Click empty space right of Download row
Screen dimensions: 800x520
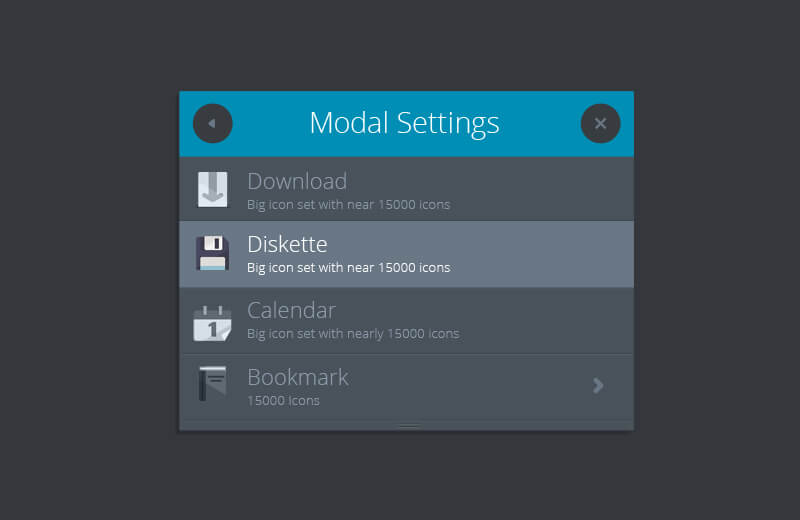coord(550,189)
